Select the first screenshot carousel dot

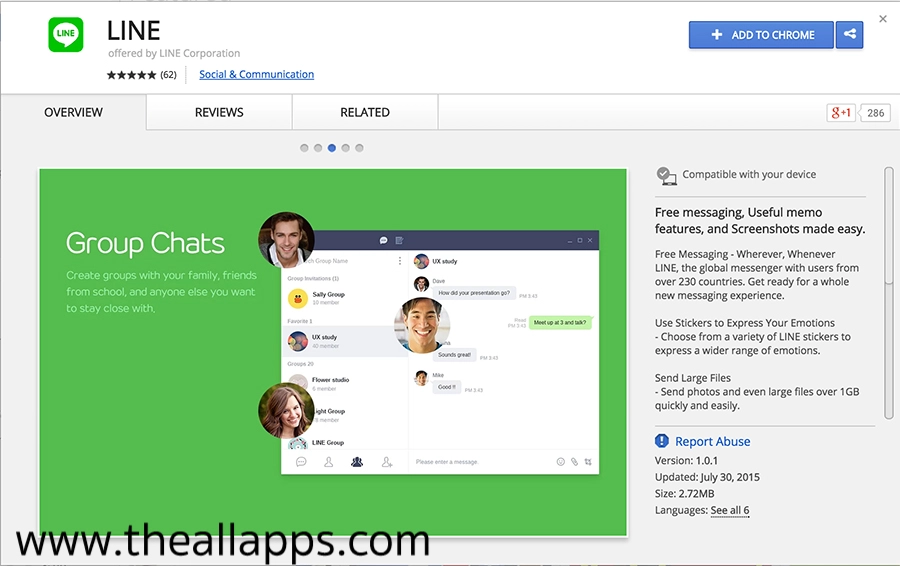(x=304, y=148)
